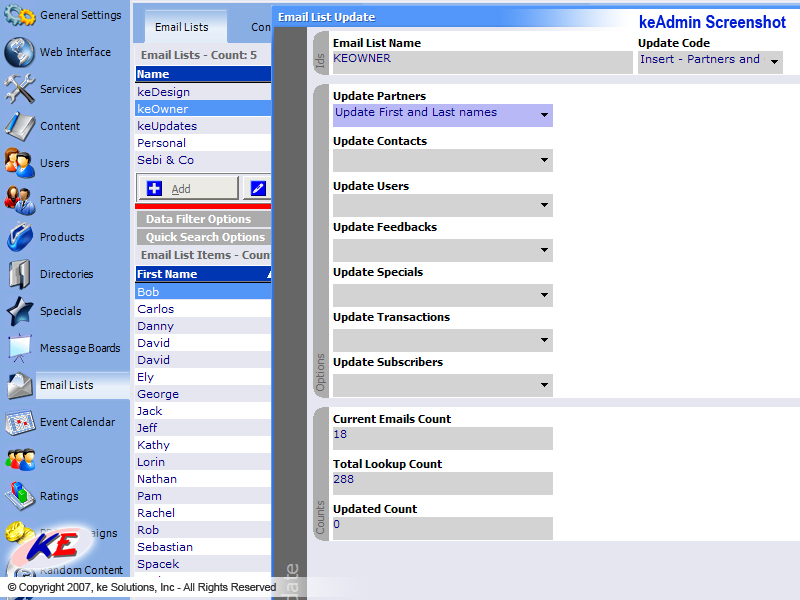Click the Updated Count field
800x600 pixels.
pos(442,528)
